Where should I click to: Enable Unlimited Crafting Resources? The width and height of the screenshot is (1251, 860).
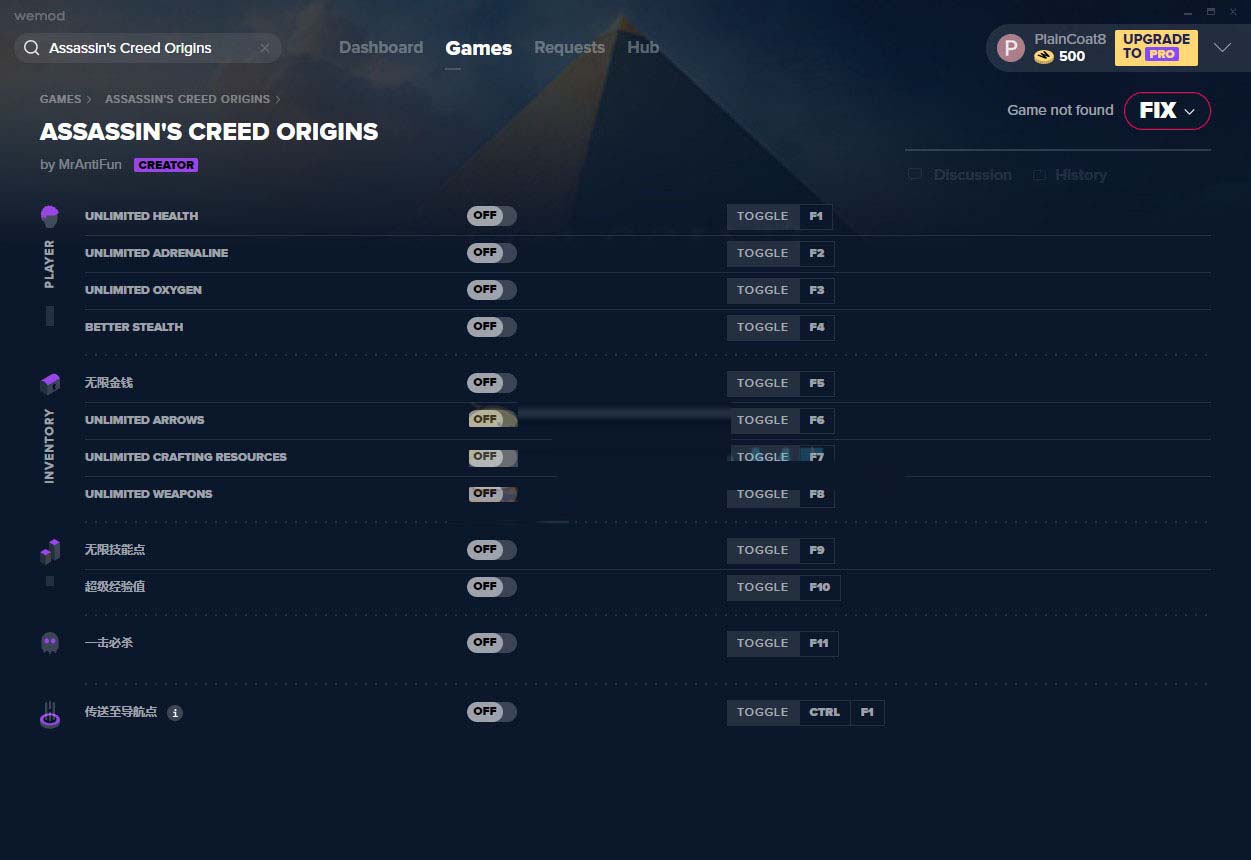coord(492,457)
